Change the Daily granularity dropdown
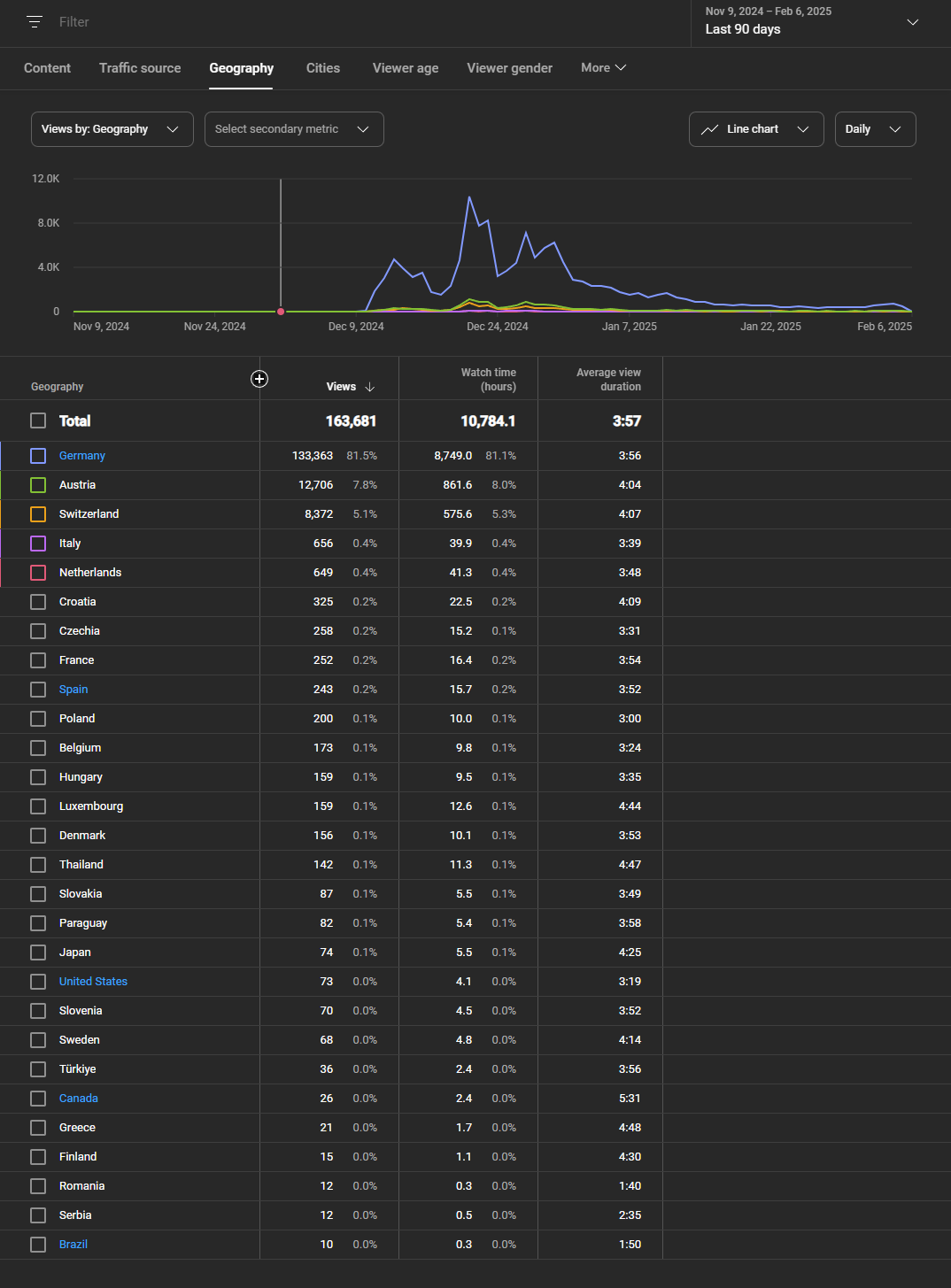 pyautogui.click(x=874, y=129)
